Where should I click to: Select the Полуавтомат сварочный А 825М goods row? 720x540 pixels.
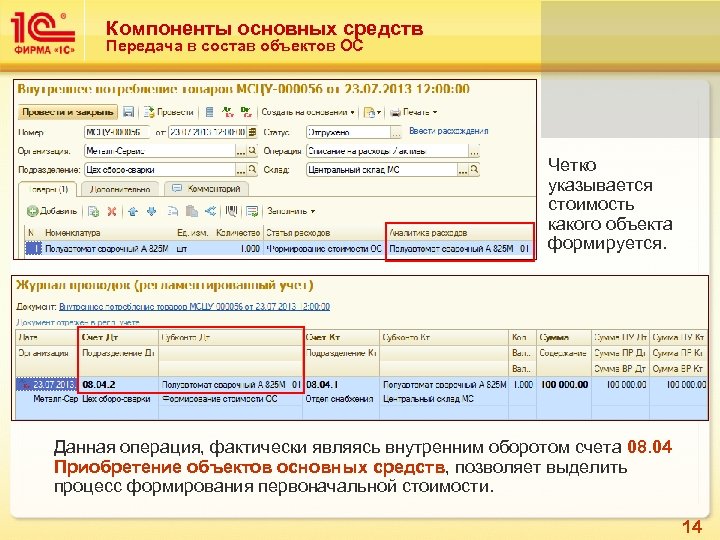tap(278, 248)
